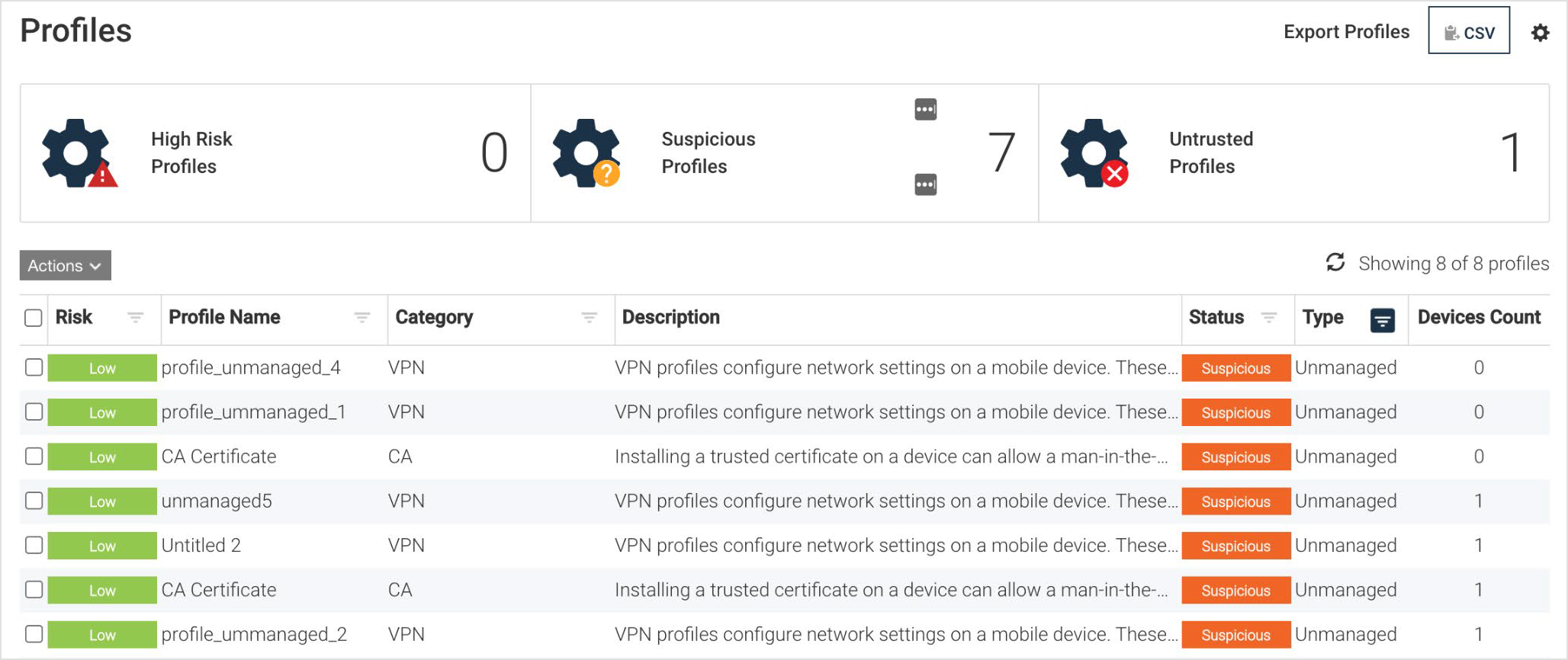Image resolution: width=1568 pixels, height=660 pixels.
Task: Click the Suspicious status badge for Untitled 2
Action: [1236, 546]
